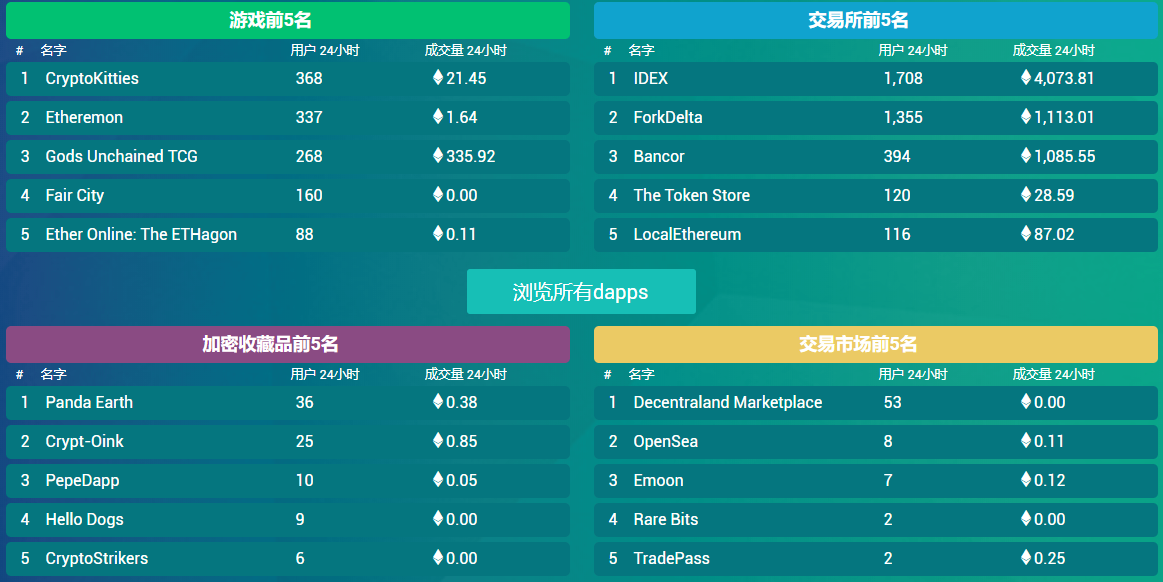Open the Emoon marketplace row
The width and height of the screenshot is (1163, 582).
[875, 480]
